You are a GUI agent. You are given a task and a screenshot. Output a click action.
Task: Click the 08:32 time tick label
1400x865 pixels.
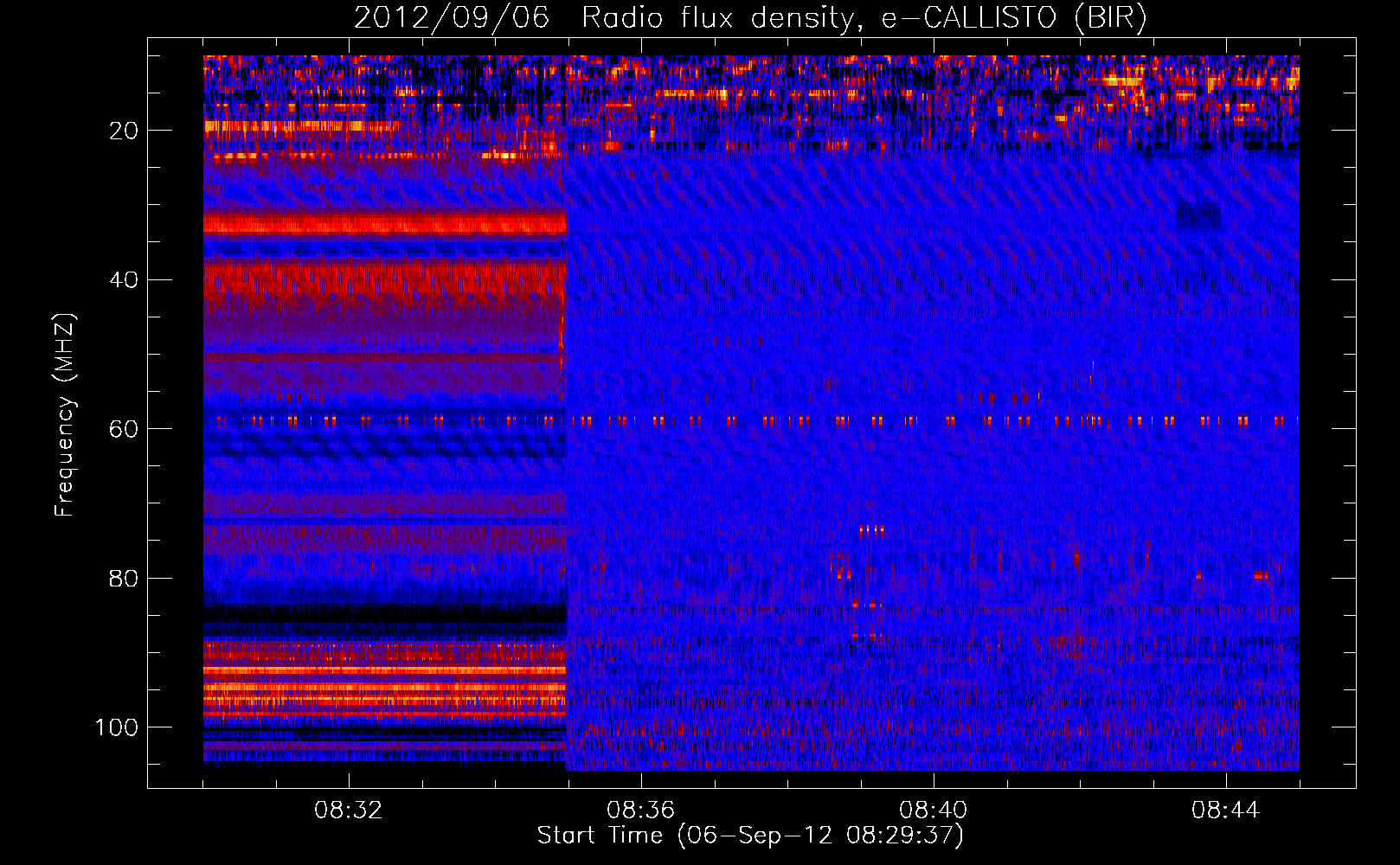point(348,811)
